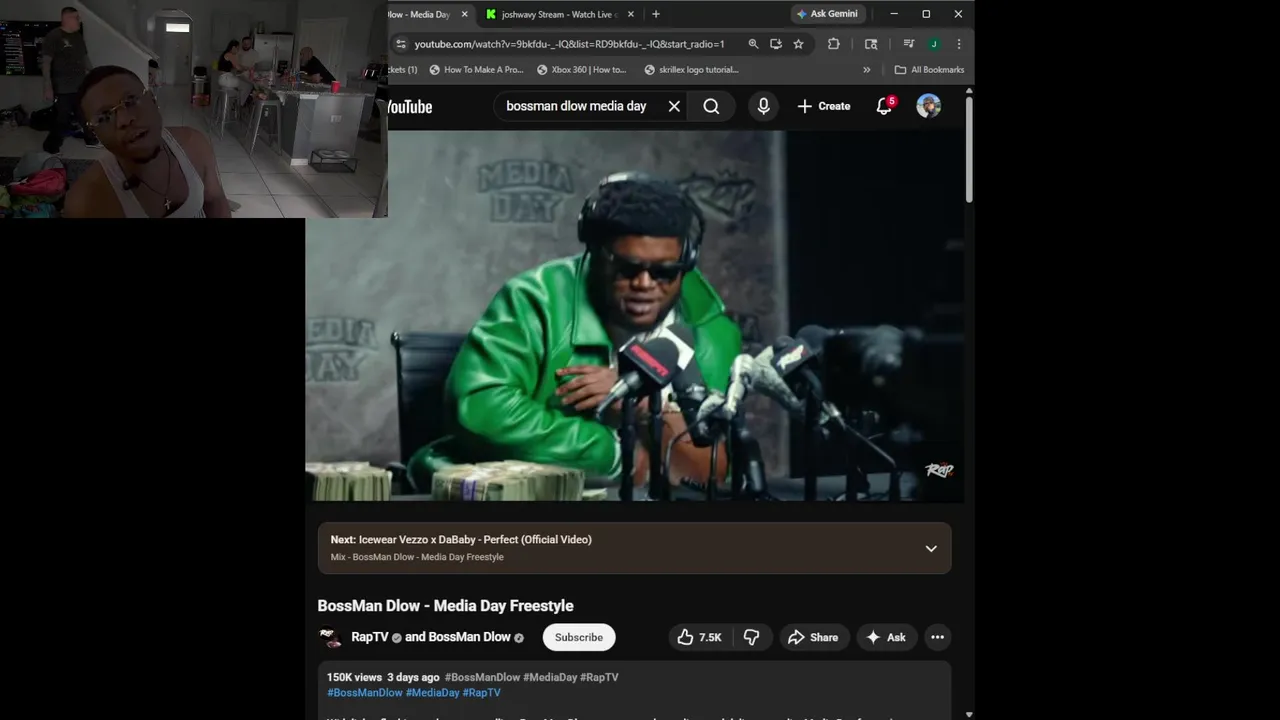The height and width of the screenshot is (720, 1280).
Task: Open the Extensions puzzle icon
Action: [834, 44]
